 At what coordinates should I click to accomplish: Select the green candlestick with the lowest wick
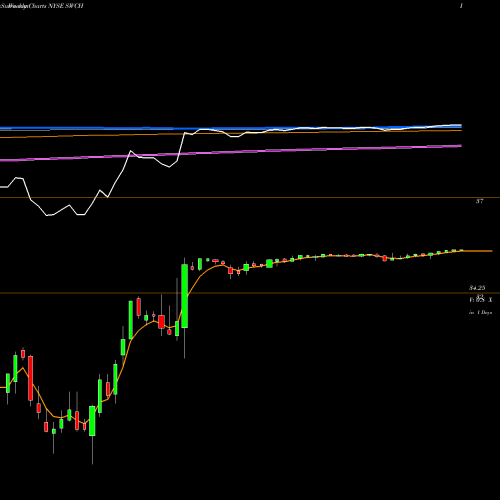coord(92,421)
